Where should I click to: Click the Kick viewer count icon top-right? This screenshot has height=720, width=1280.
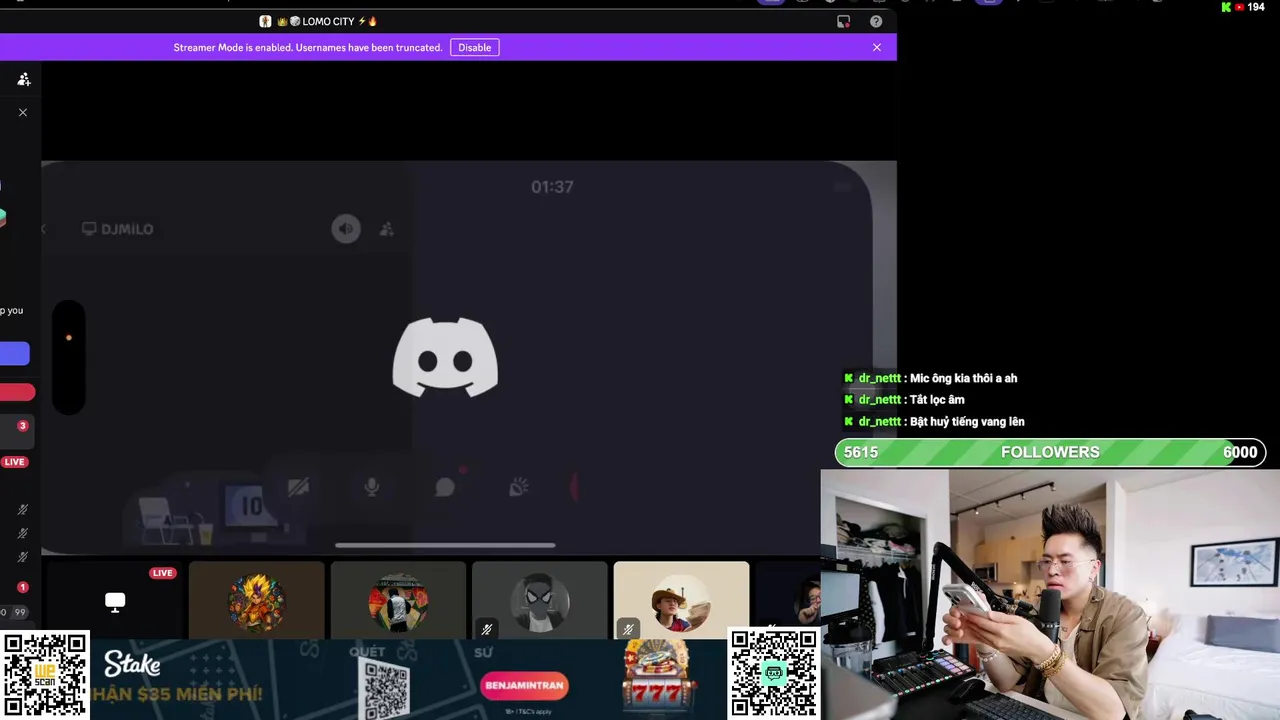(1226, 7)
